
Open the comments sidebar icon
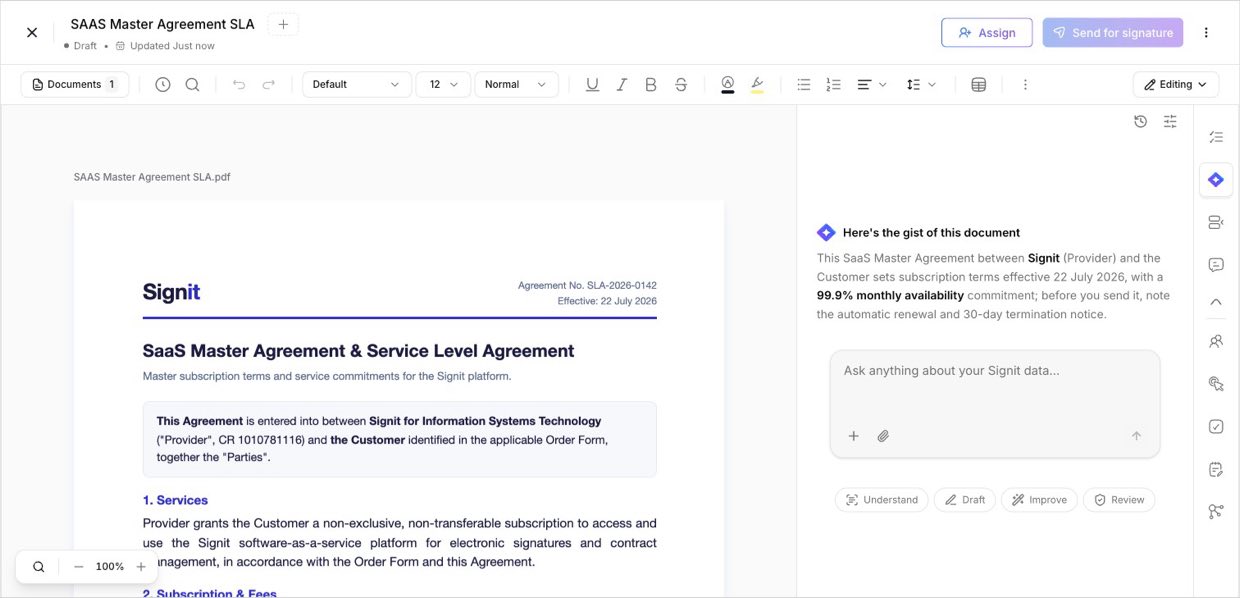coord(1216,265)
